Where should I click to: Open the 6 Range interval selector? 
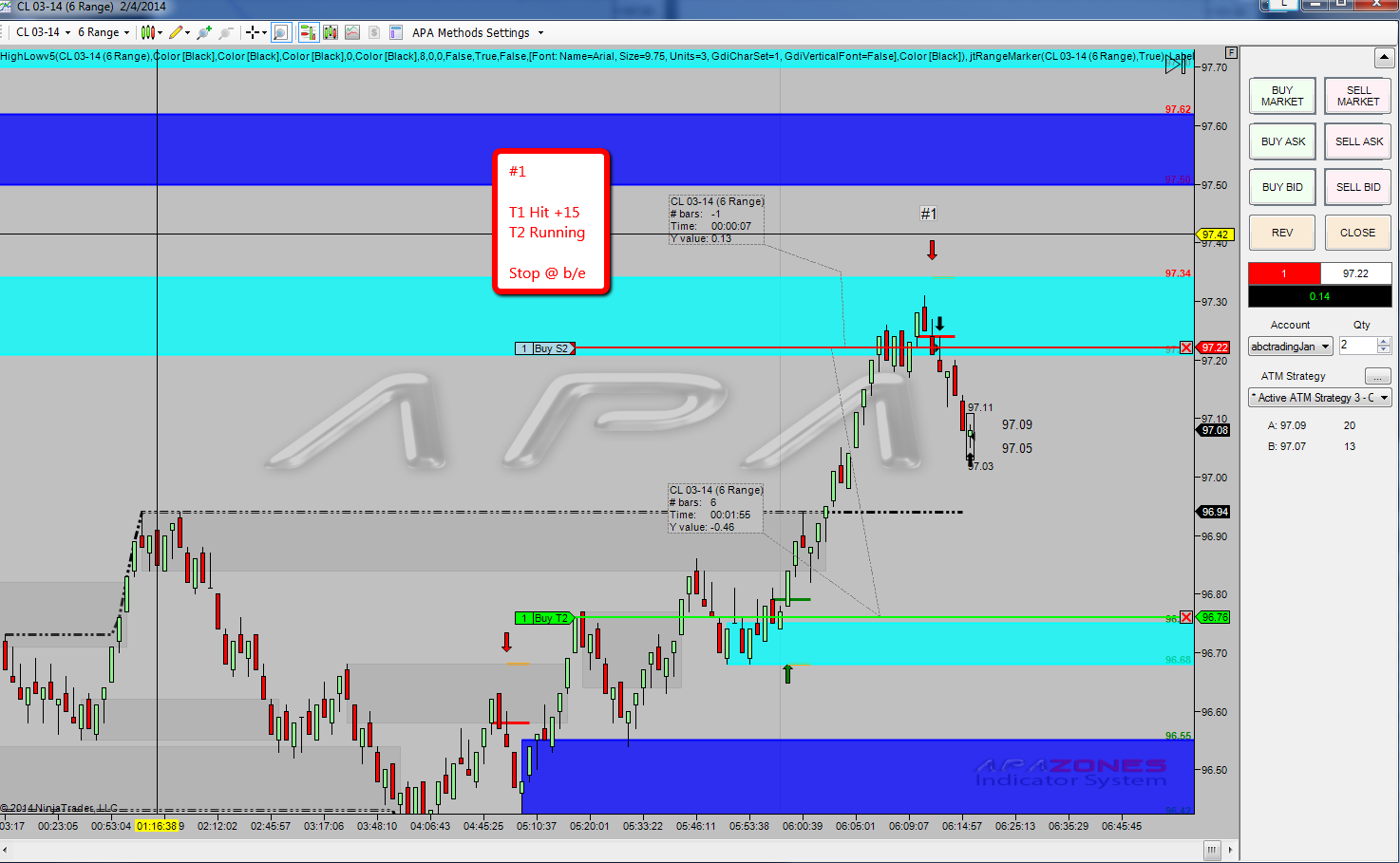tap(104, 32)
